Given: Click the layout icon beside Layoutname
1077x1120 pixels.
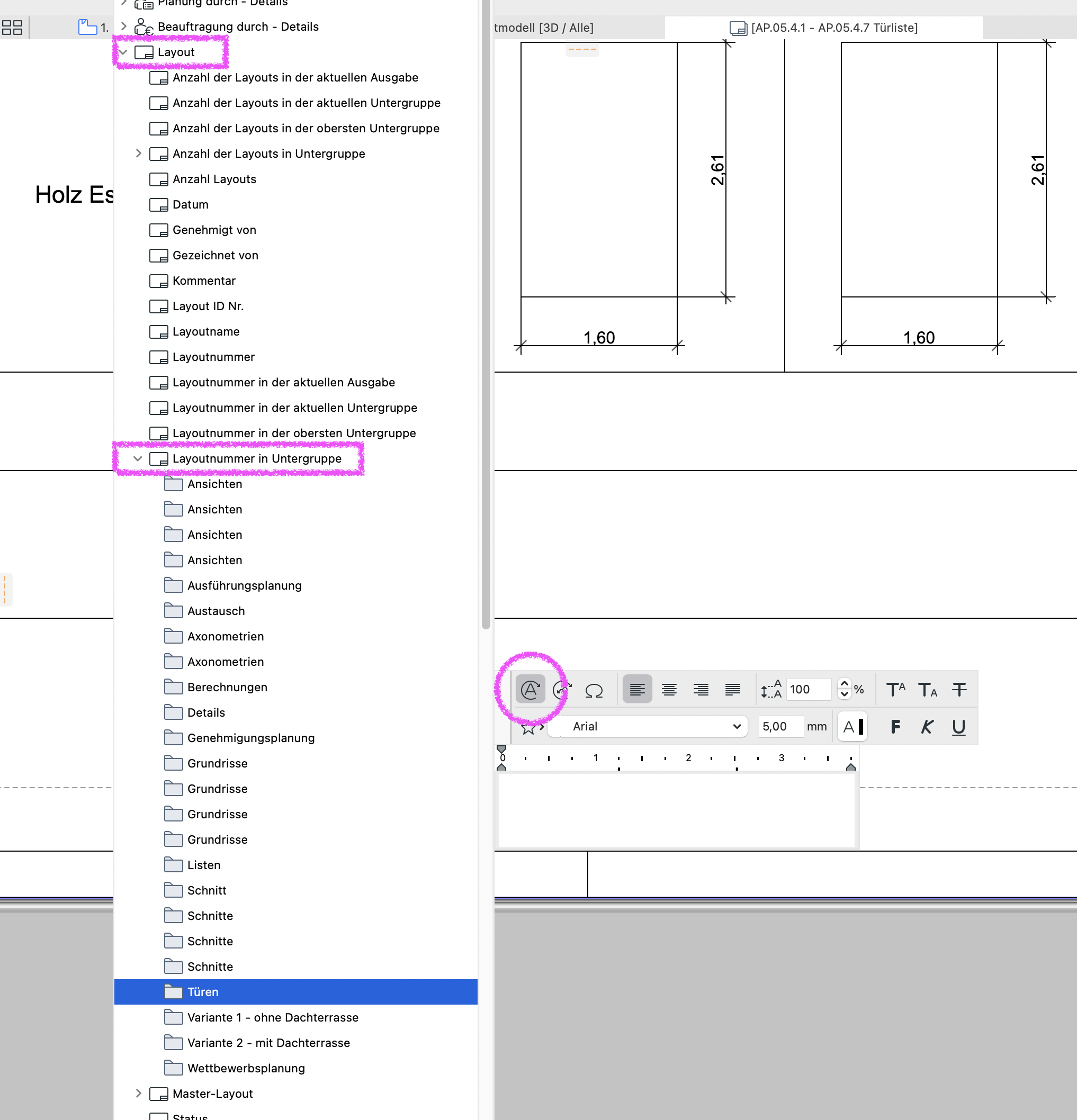Looking at the screenshot, I should click(158, 332).
